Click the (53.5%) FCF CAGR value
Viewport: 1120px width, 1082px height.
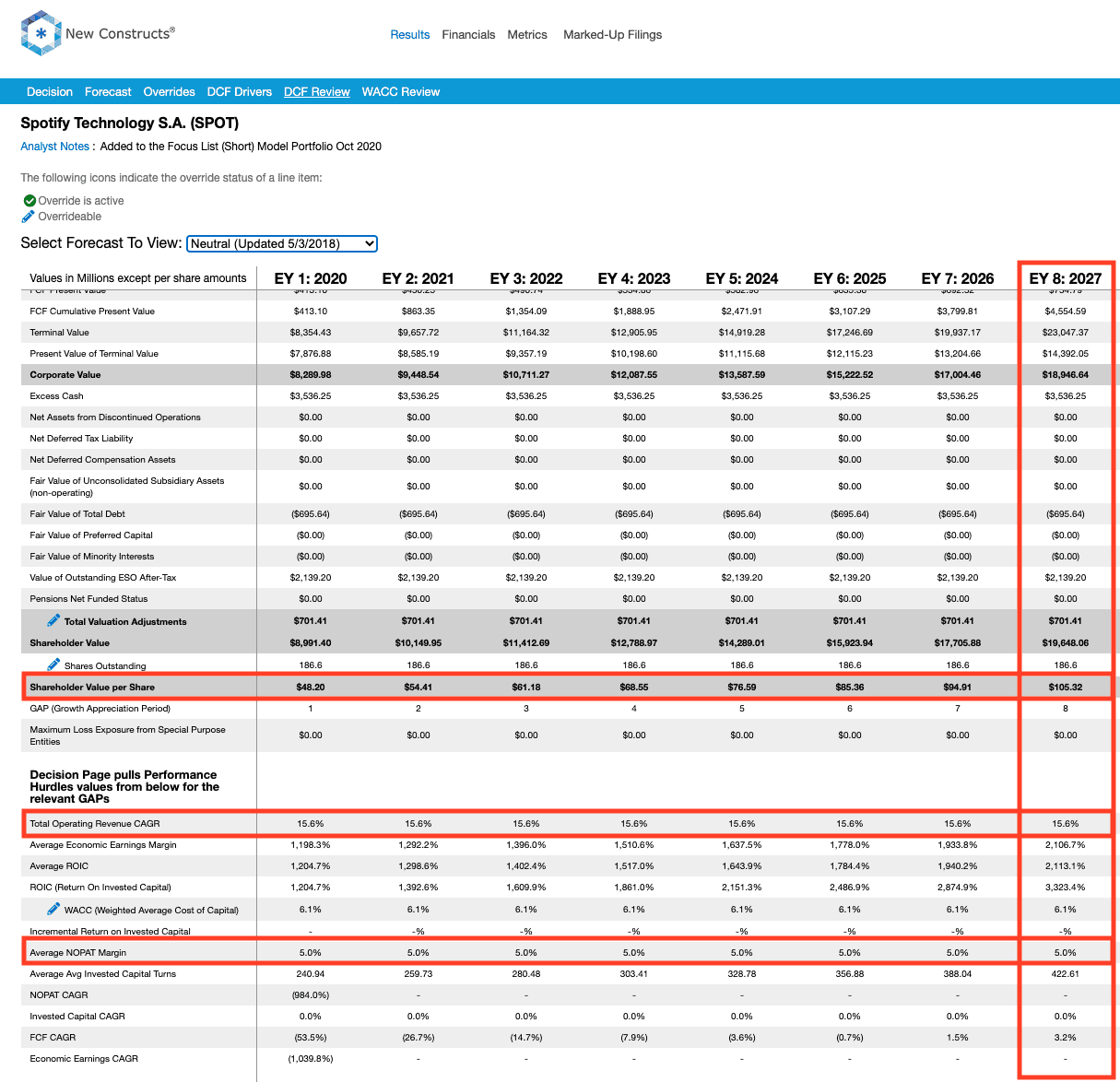(311, 1038)
